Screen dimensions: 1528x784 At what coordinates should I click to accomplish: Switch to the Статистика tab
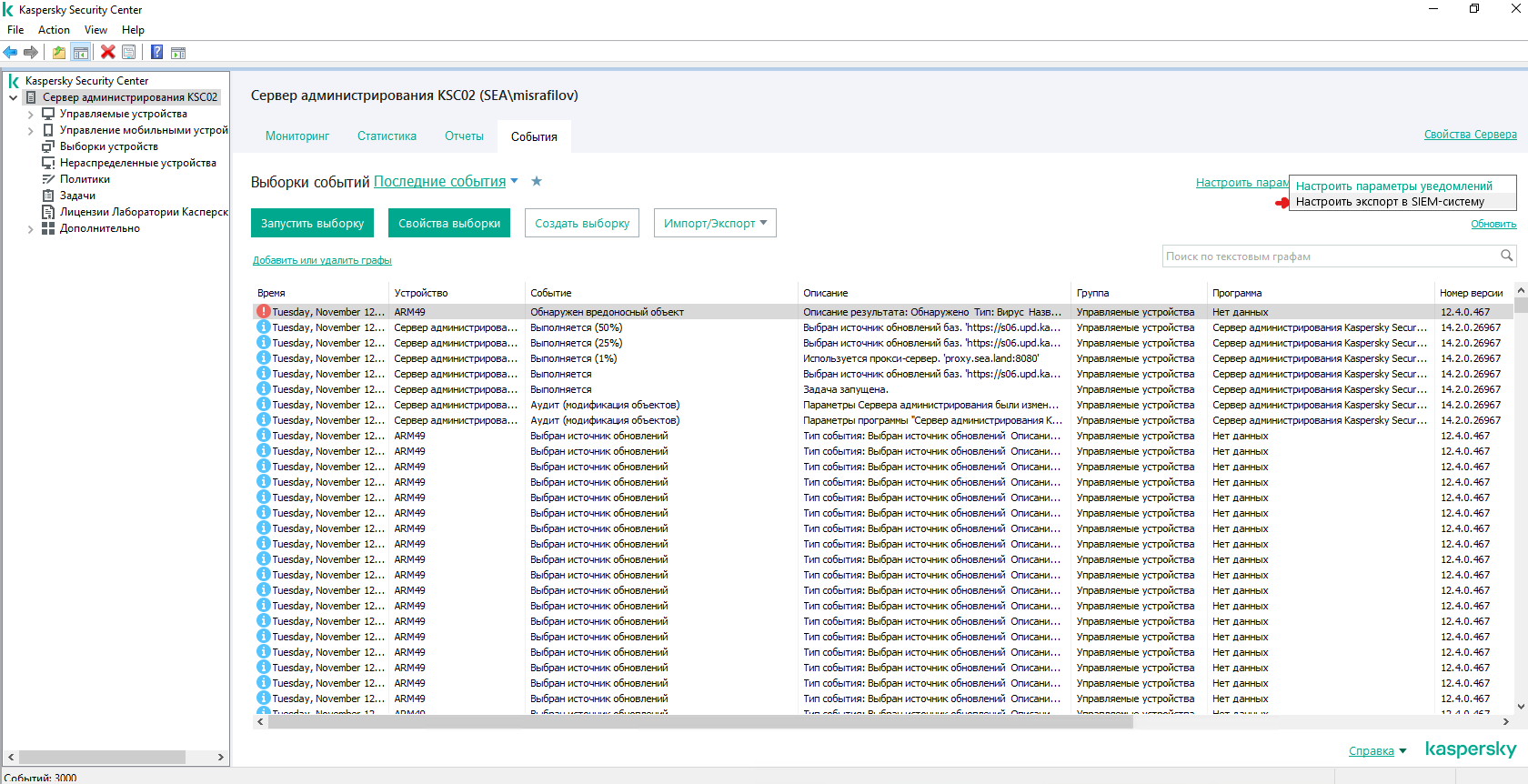[x=387, y=136]
